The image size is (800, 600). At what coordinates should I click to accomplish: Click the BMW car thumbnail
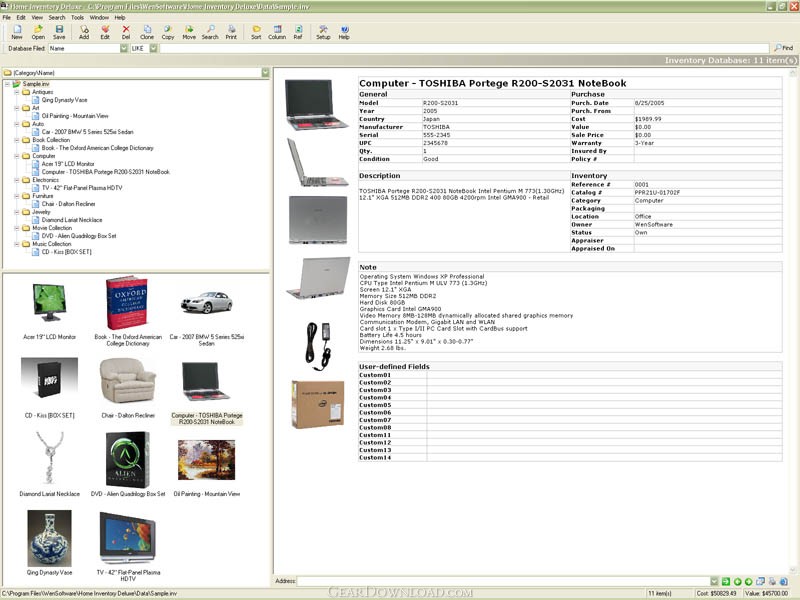tap(207, 303)
